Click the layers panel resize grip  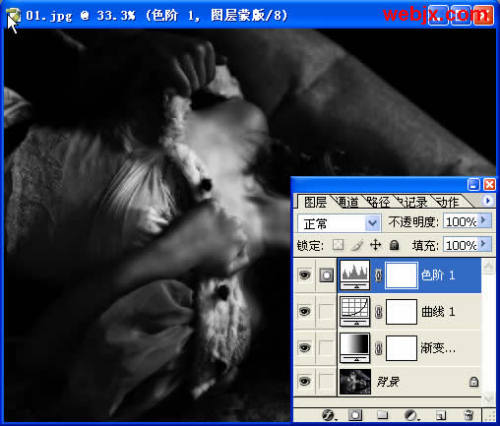[489, 416]
